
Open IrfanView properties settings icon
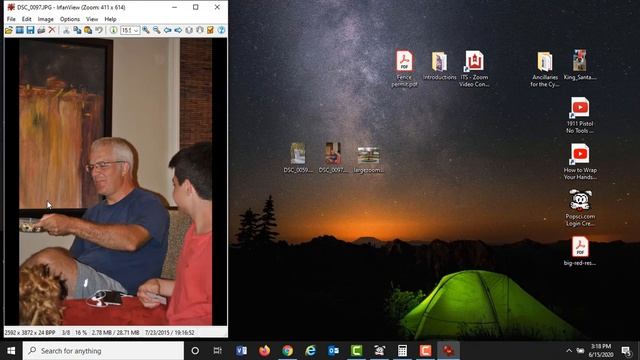[210, 30]
